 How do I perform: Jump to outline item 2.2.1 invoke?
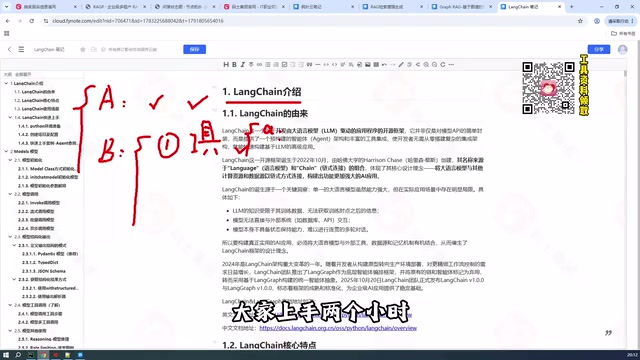[39, 203]
